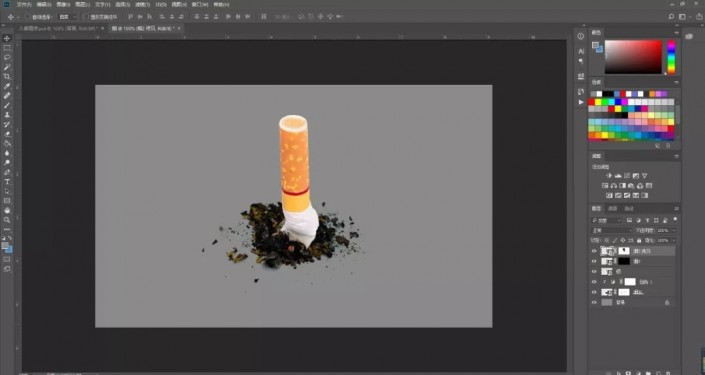
Task: Open the Color panel flyout menu
Action: point(676,33)
